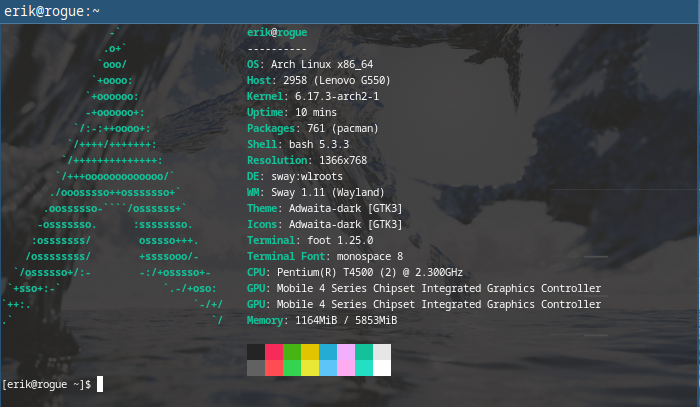Click the dark yellow swatch in top palette row
The width and height of the screenshot is (700, 407).
pos(310,352)
